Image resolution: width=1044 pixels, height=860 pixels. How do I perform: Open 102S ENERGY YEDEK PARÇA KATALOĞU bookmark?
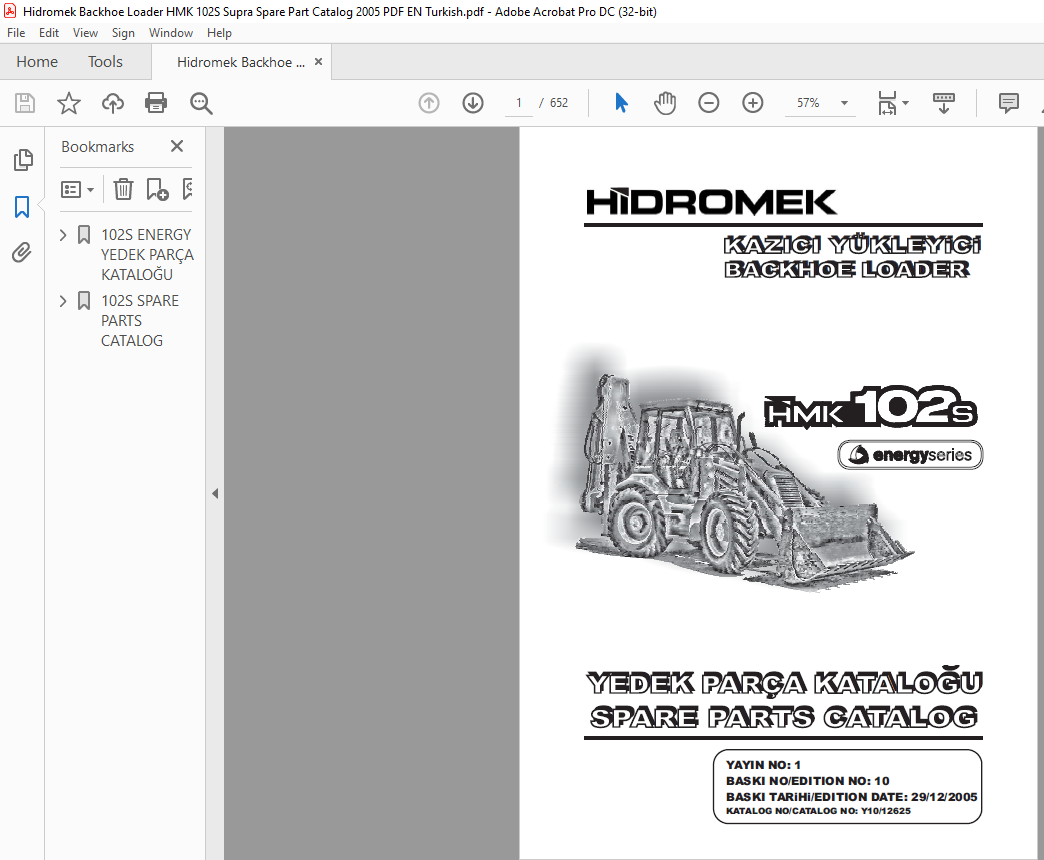click(147, 254)
